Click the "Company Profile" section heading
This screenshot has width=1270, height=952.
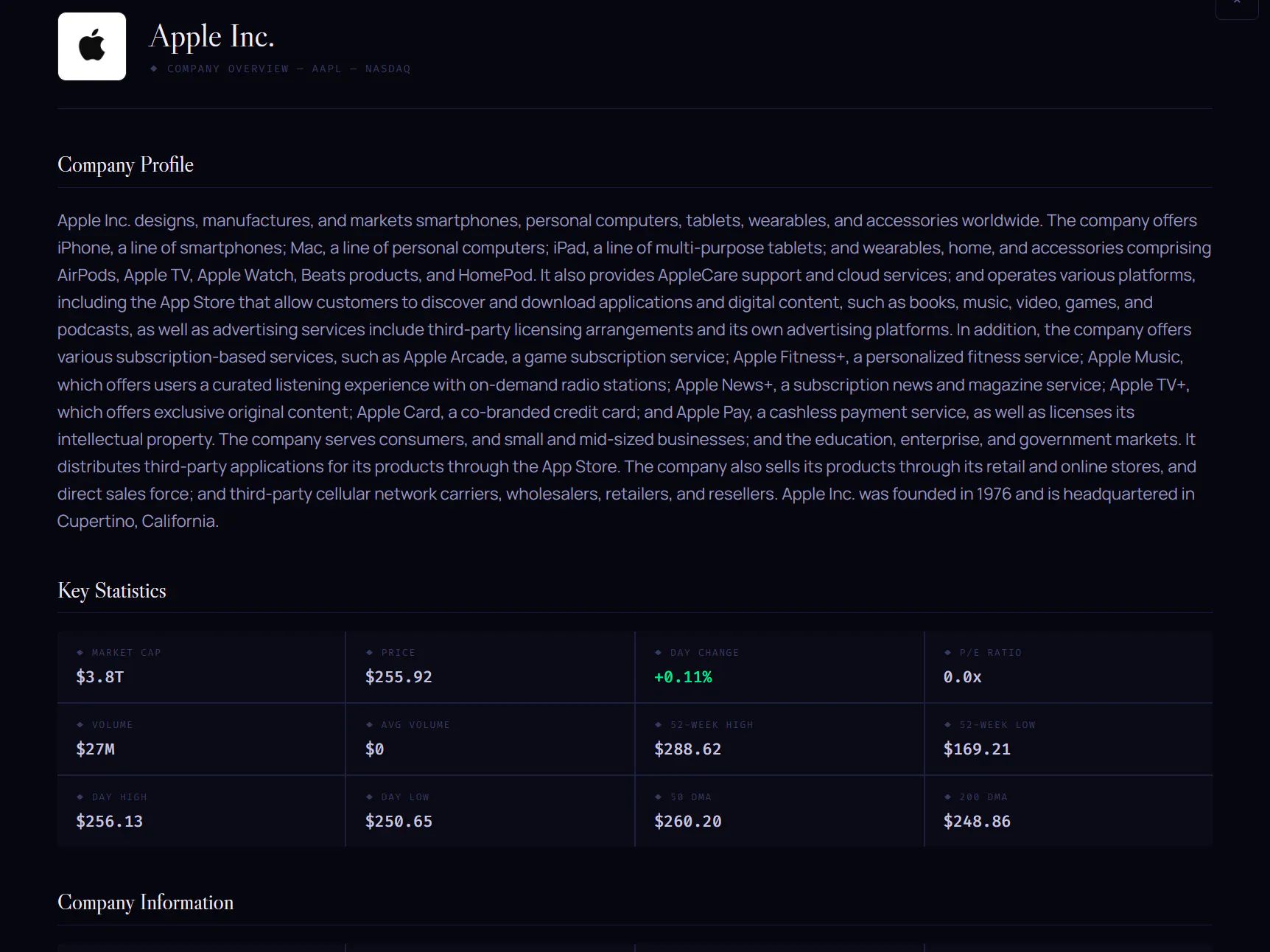(126, 164)
